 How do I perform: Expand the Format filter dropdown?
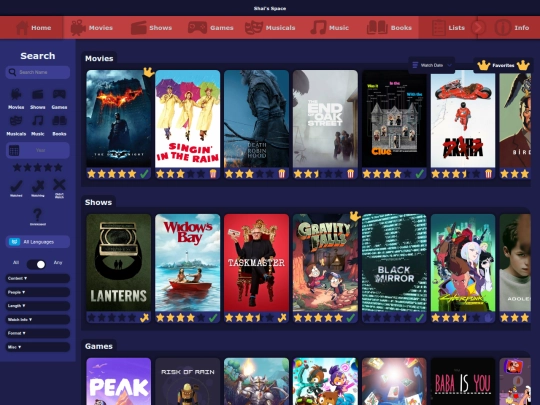38,333
